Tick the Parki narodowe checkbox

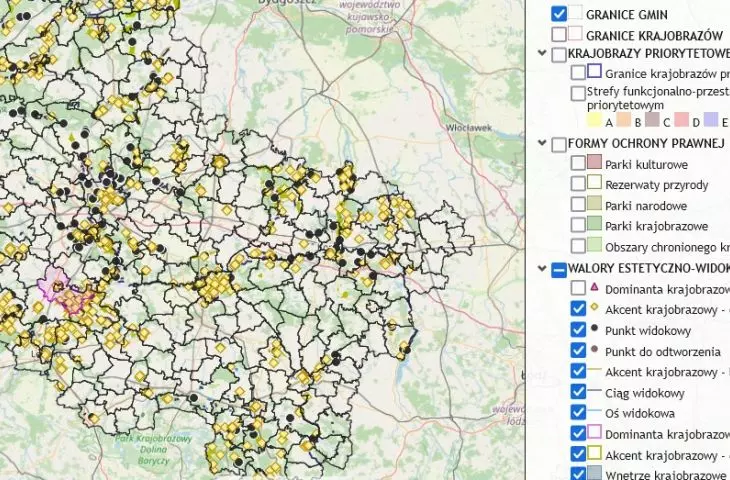point(578,204)
